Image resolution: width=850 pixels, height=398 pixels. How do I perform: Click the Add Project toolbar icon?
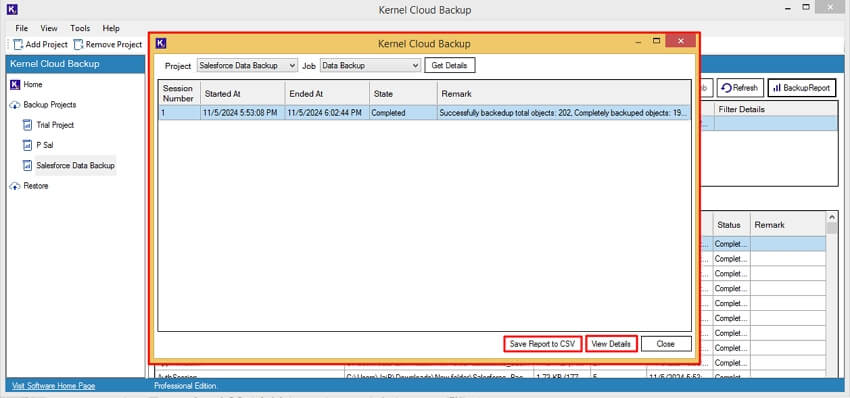coord(18,44)
